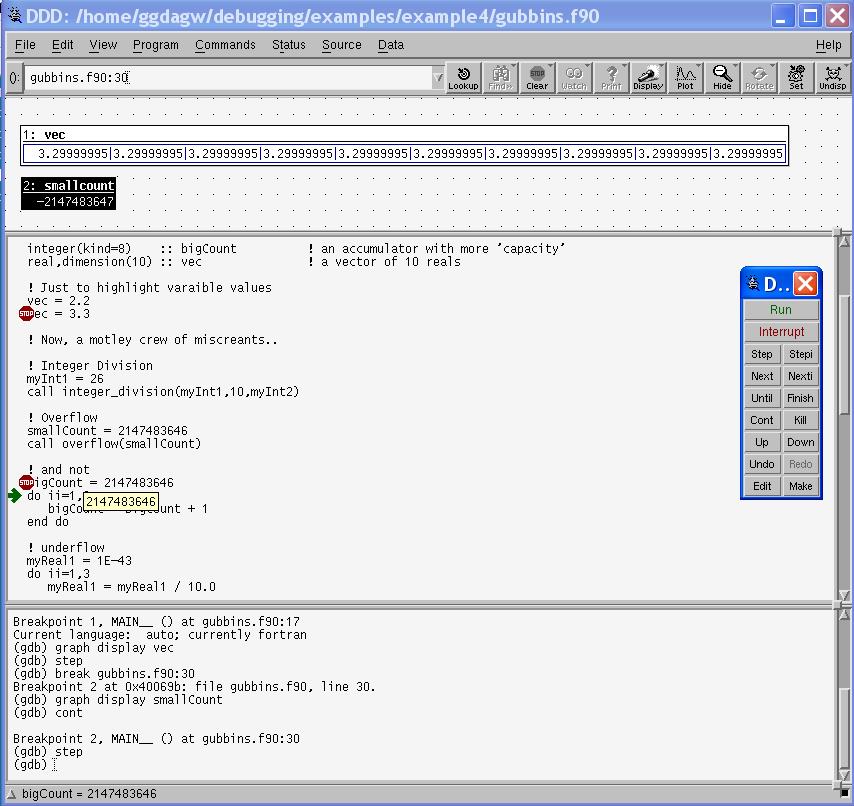Click the Lookup toolbar icon

coord(462,78)
